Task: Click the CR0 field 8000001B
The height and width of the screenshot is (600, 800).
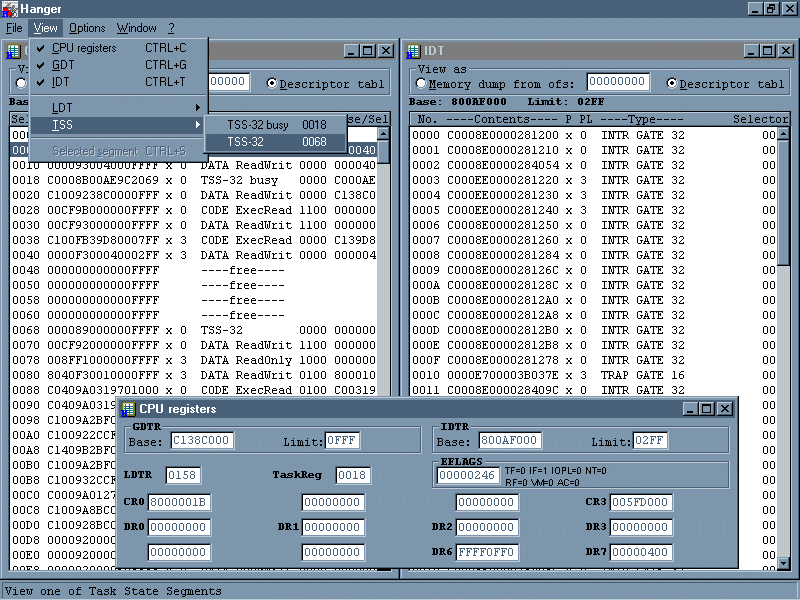Action: click(179, 502)
